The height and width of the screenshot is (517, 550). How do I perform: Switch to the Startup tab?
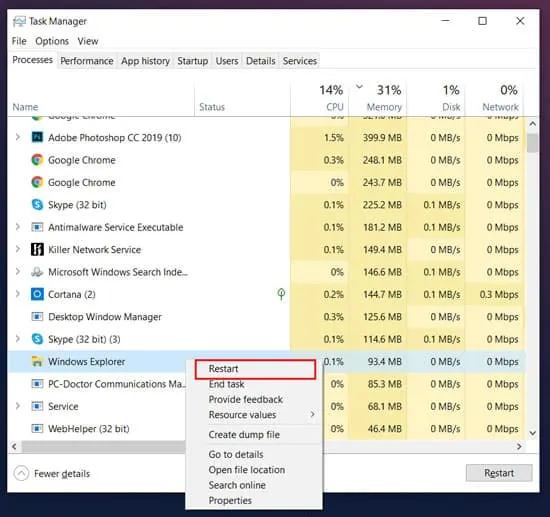point(193,61)
